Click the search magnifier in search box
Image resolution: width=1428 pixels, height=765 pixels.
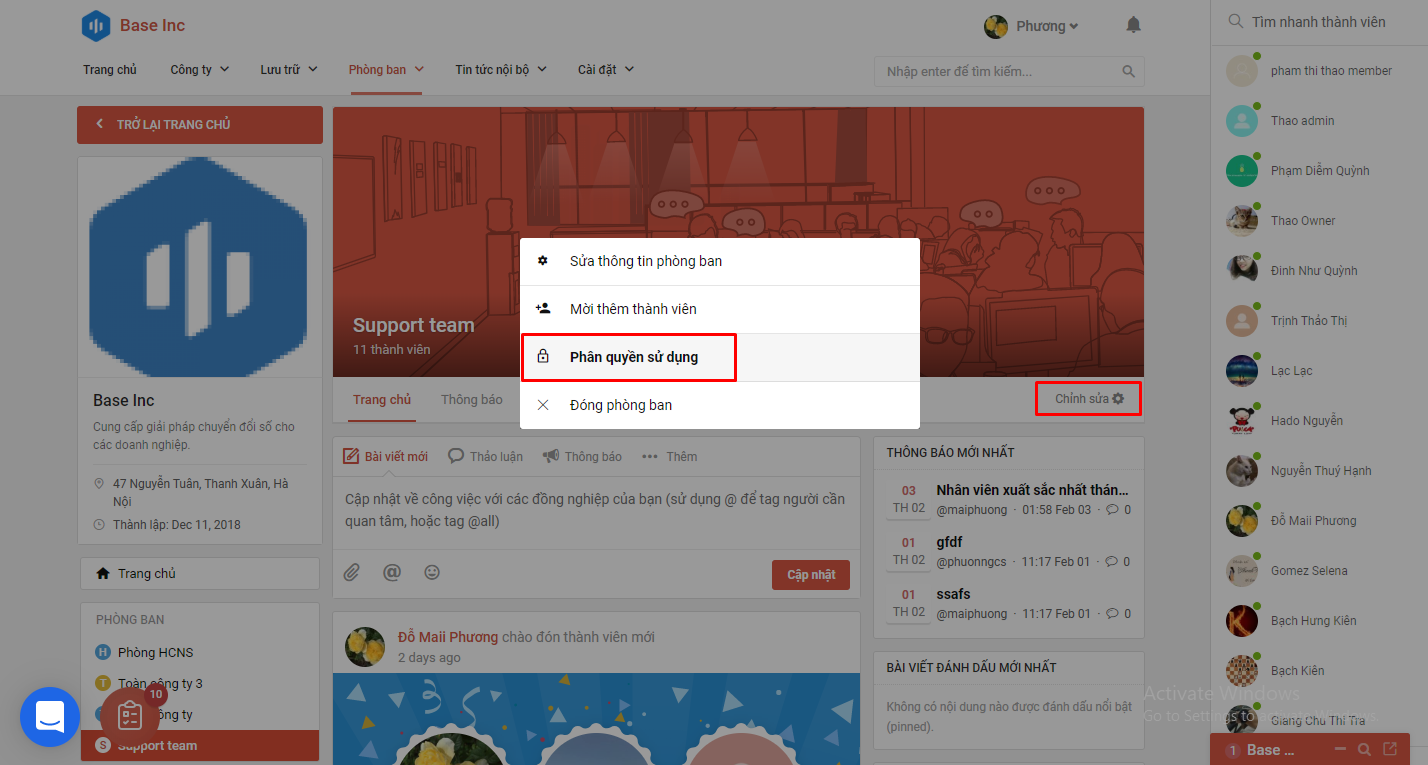click(x=1129, y=72)
